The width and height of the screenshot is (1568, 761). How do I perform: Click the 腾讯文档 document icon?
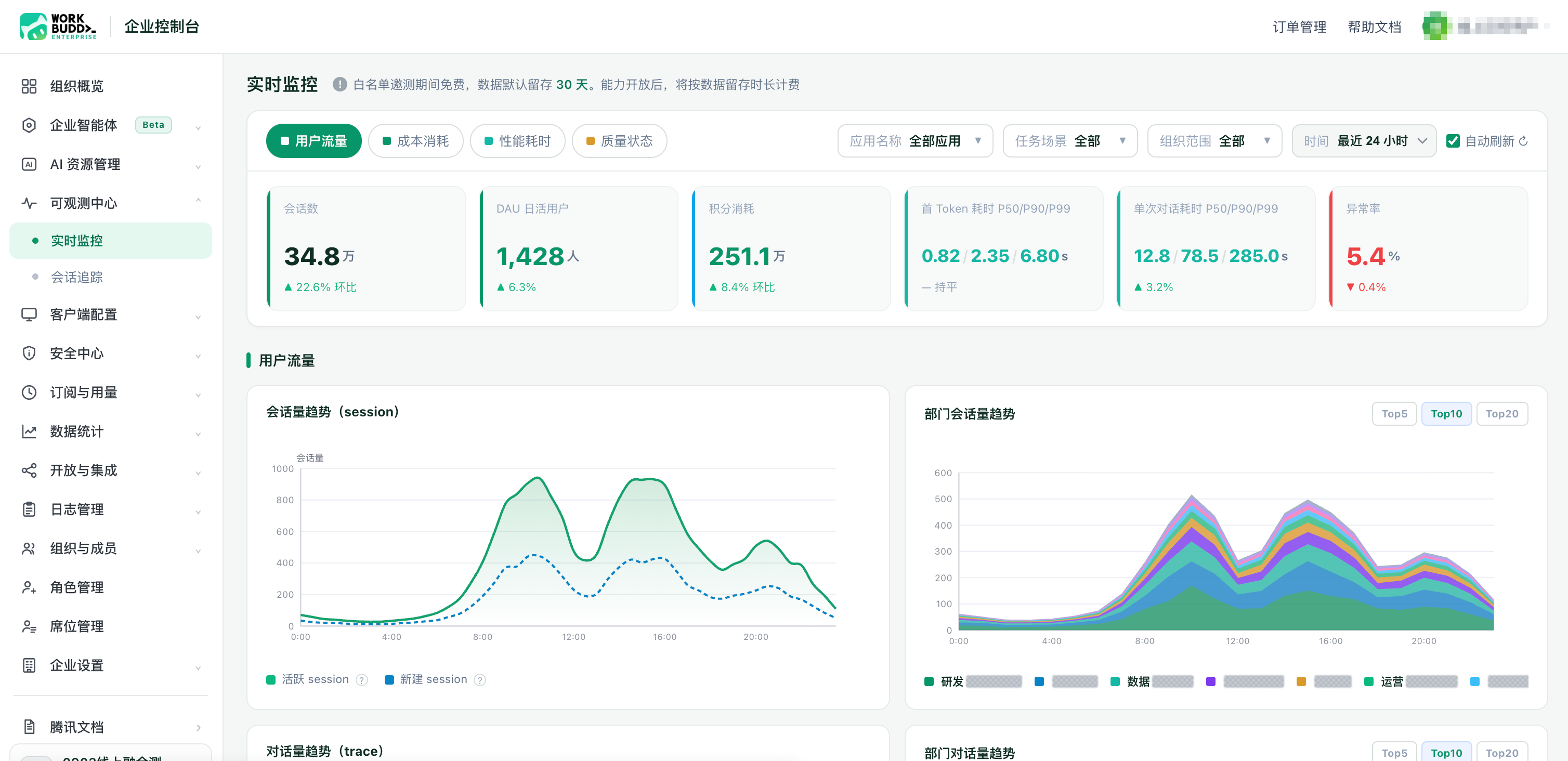click(29, 727)
